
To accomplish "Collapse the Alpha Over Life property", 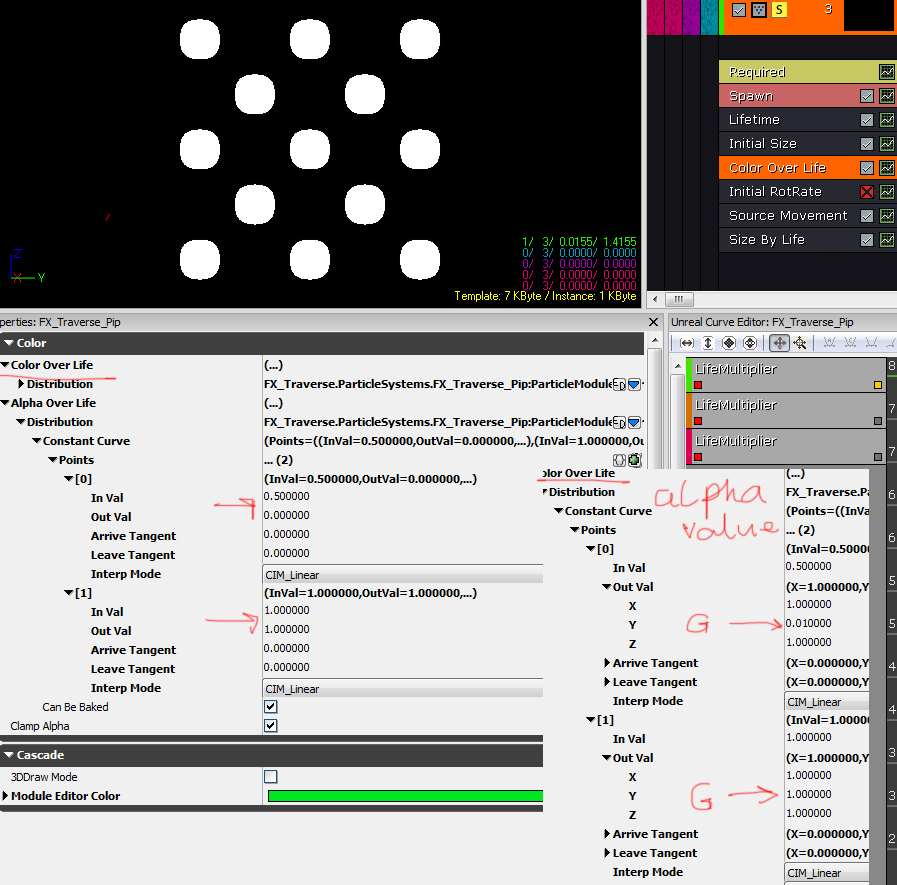I will [5, 403].
